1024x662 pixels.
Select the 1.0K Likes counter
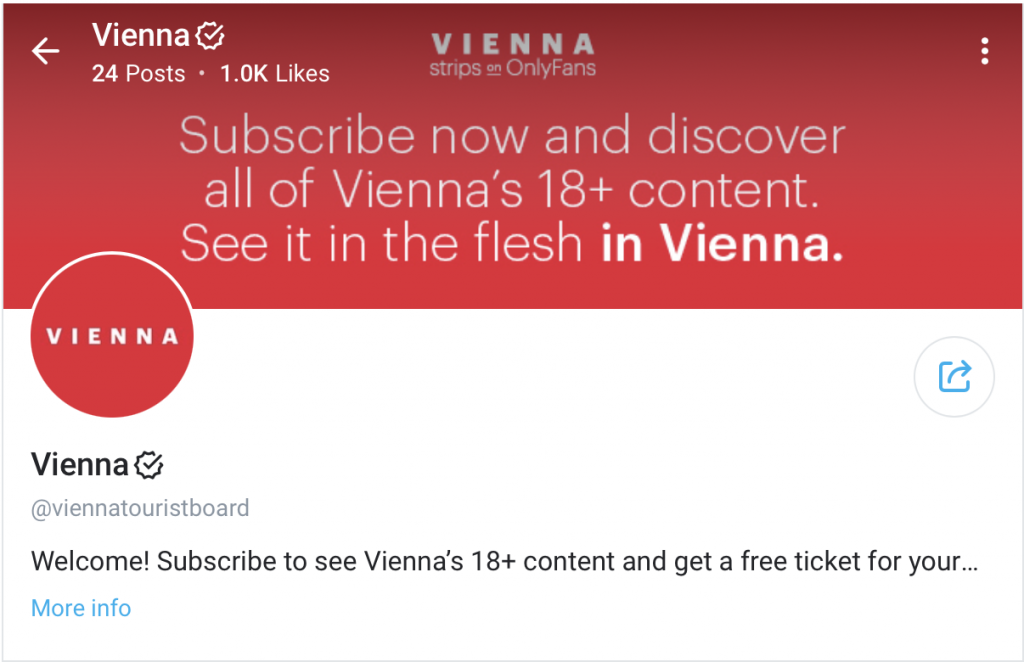coord(275,74)
